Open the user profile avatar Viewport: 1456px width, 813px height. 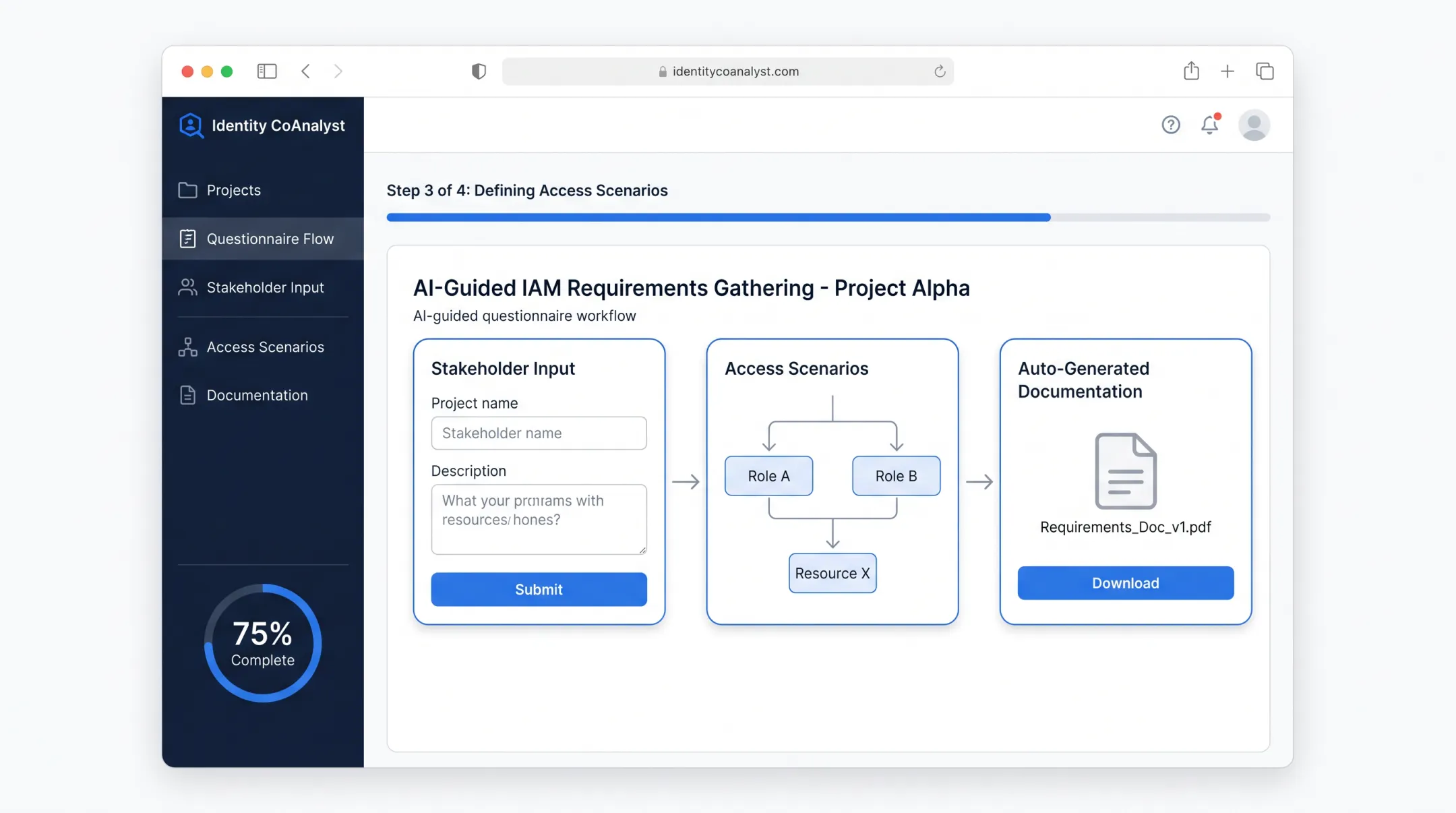[1254, 125]
